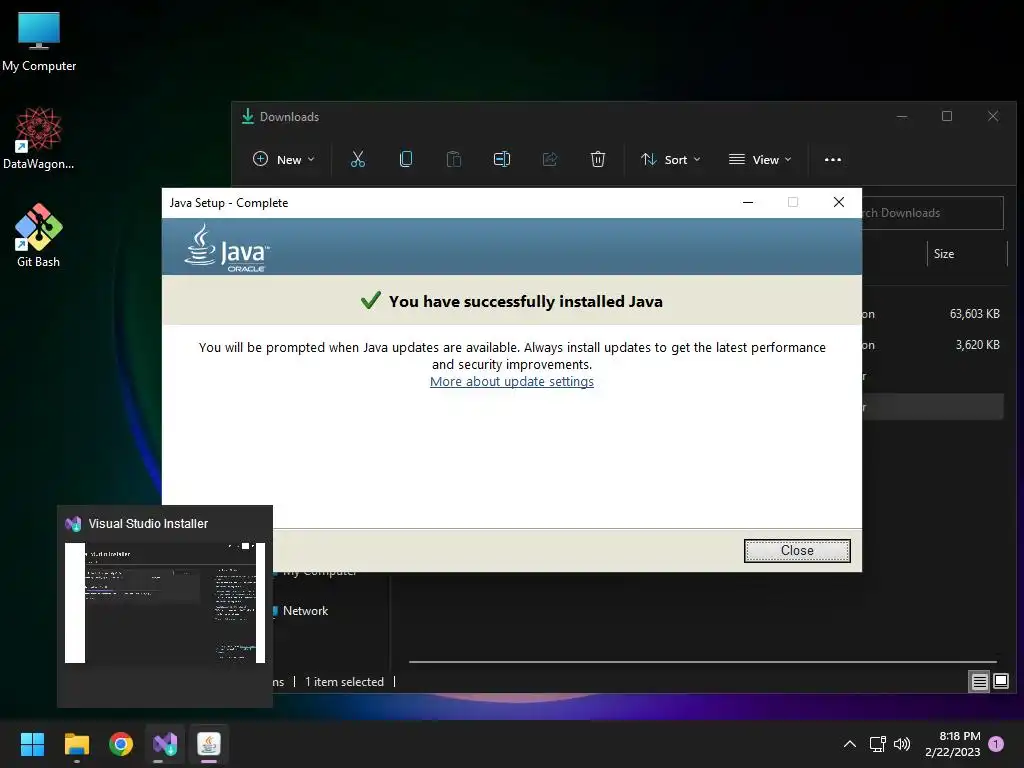Viewport: 1024px width, 768px height.
Task: Open Google Chrome from the taskbar
Action: click(x=121, y=744)
